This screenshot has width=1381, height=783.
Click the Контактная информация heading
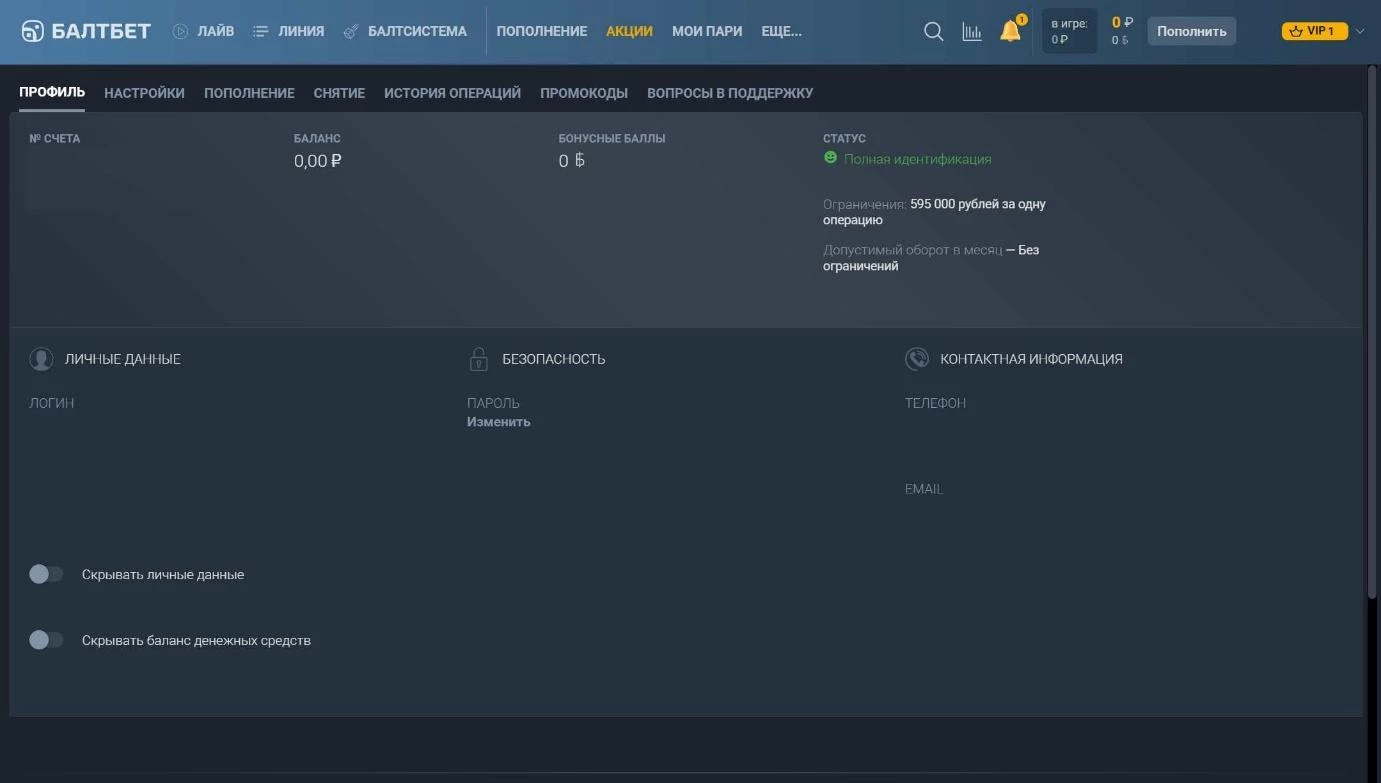1031,359
